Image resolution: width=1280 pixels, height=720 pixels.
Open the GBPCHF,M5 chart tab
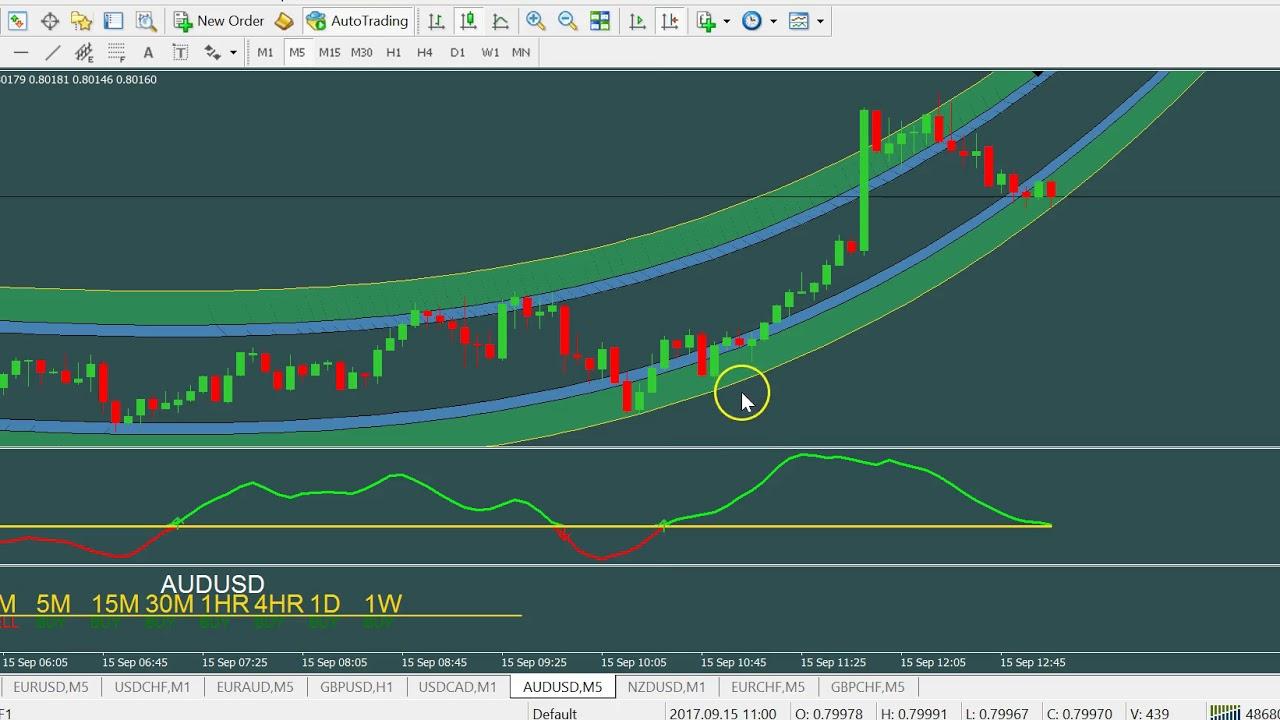pyautogui.click(x=867, y=686)
